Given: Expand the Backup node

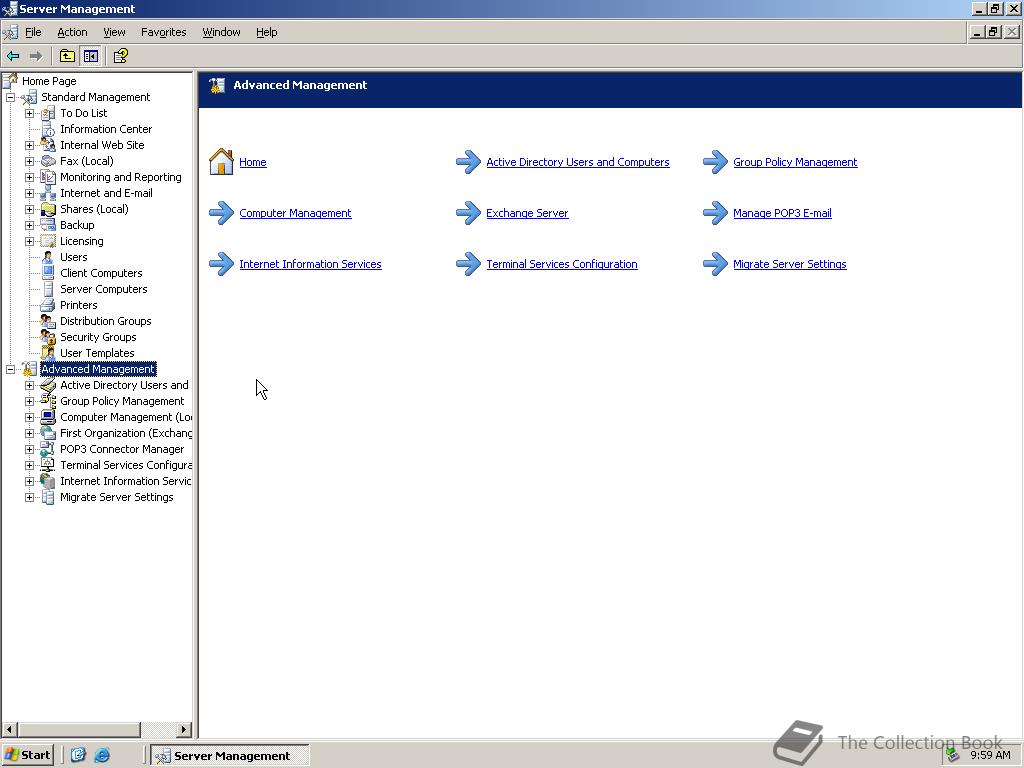Looking at the screenshot, I should (x=29, y=225).
